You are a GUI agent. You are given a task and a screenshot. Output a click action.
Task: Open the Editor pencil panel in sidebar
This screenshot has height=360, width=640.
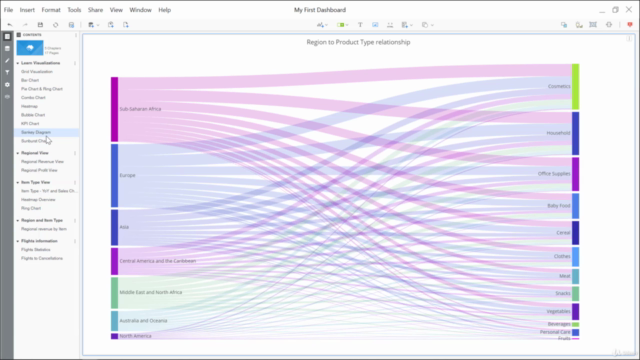coord(7,60)
